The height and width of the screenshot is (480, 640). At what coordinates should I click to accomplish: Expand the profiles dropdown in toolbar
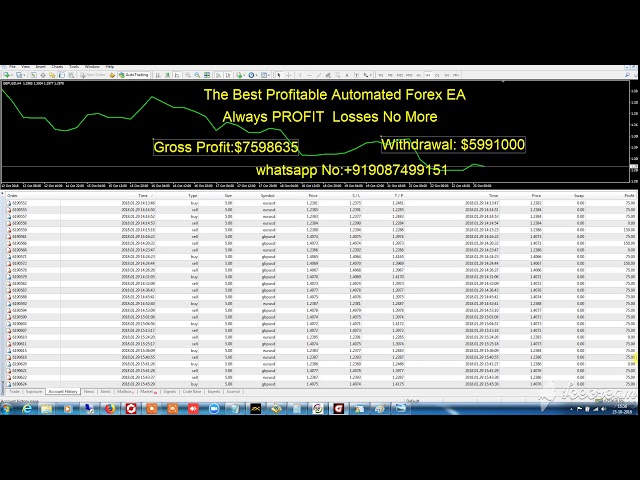[x=20, y=75]
